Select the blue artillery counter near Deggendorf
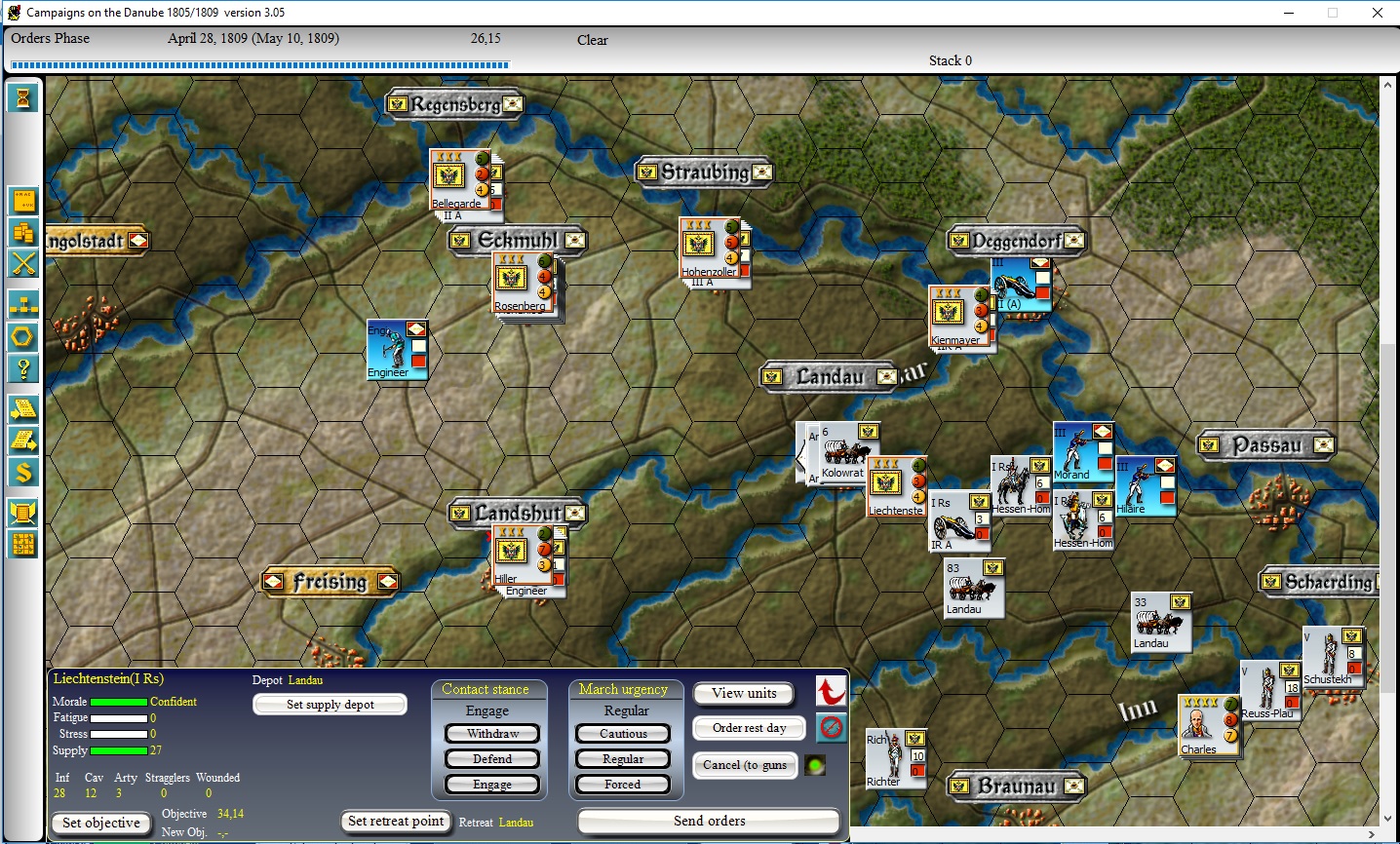This screenshot has height=844, width=1400. [1022, 284]
